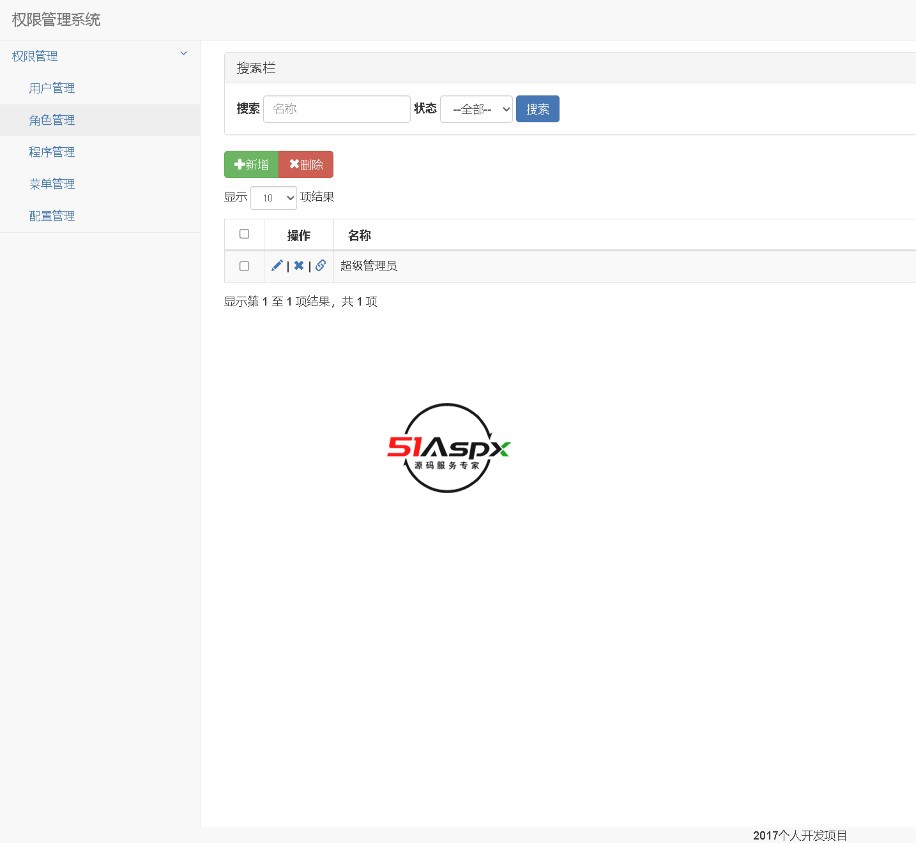
Task: Click the 操作 column header
Action: pos(299,235)
